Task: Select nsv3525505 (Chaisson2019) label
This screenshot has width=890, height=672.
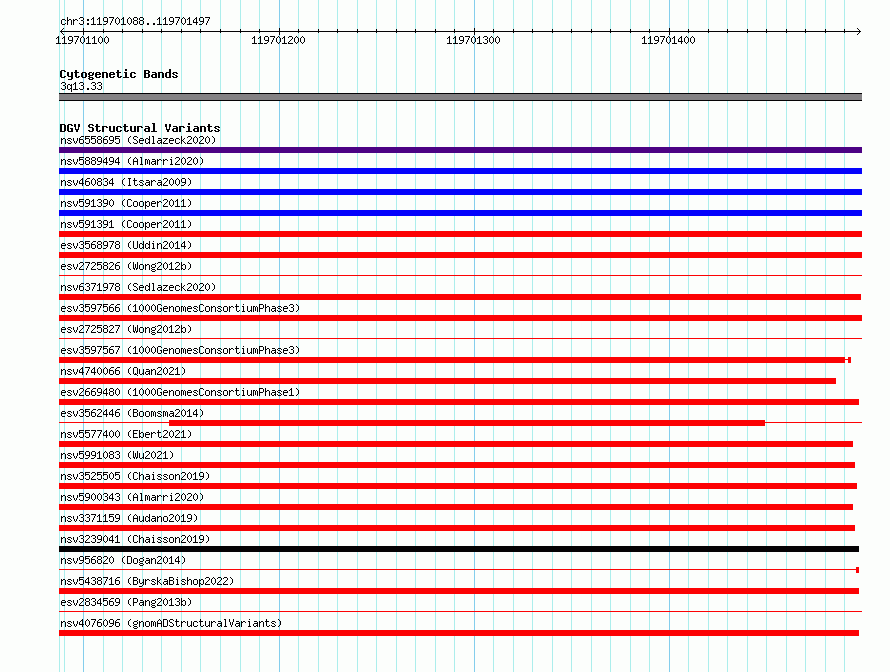Action: coord(135,476)
